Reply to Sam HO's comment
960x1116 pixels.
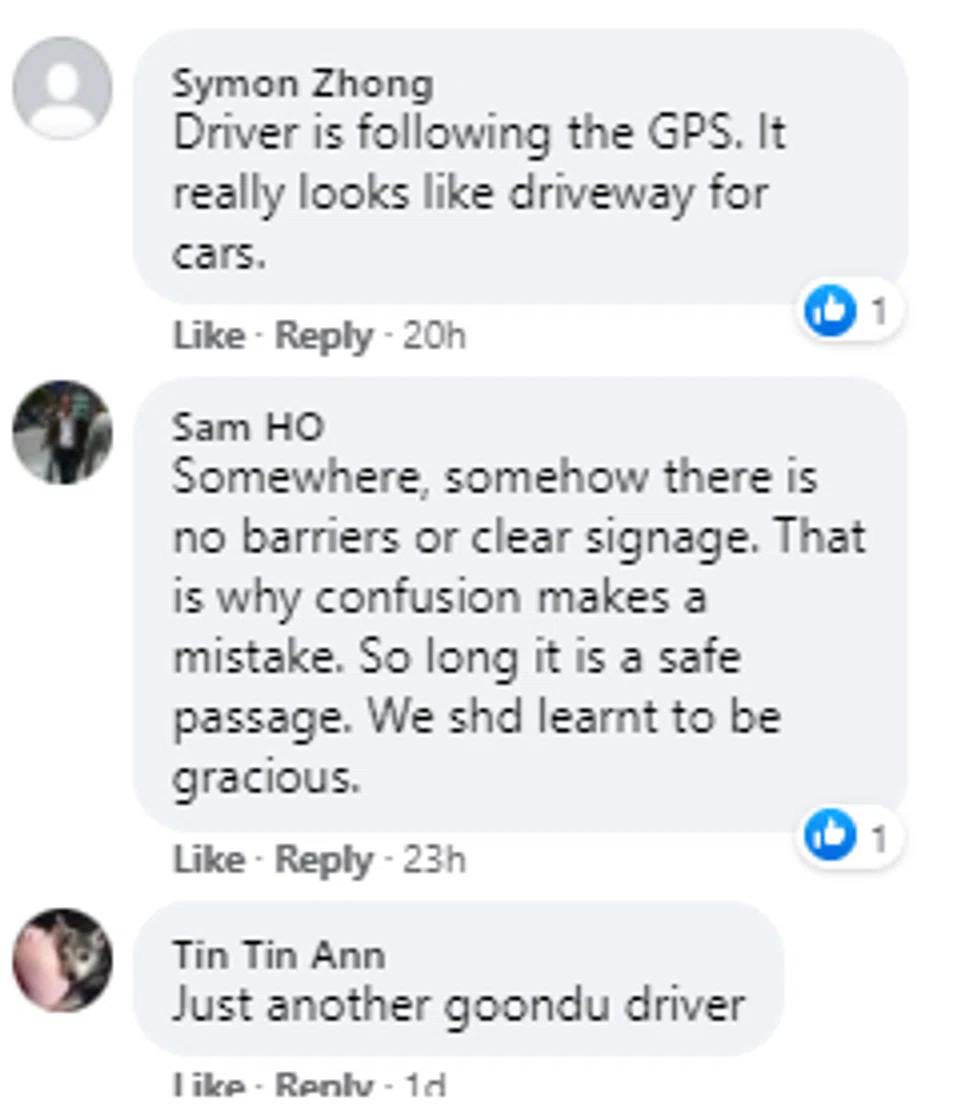[x=323, y=860]
